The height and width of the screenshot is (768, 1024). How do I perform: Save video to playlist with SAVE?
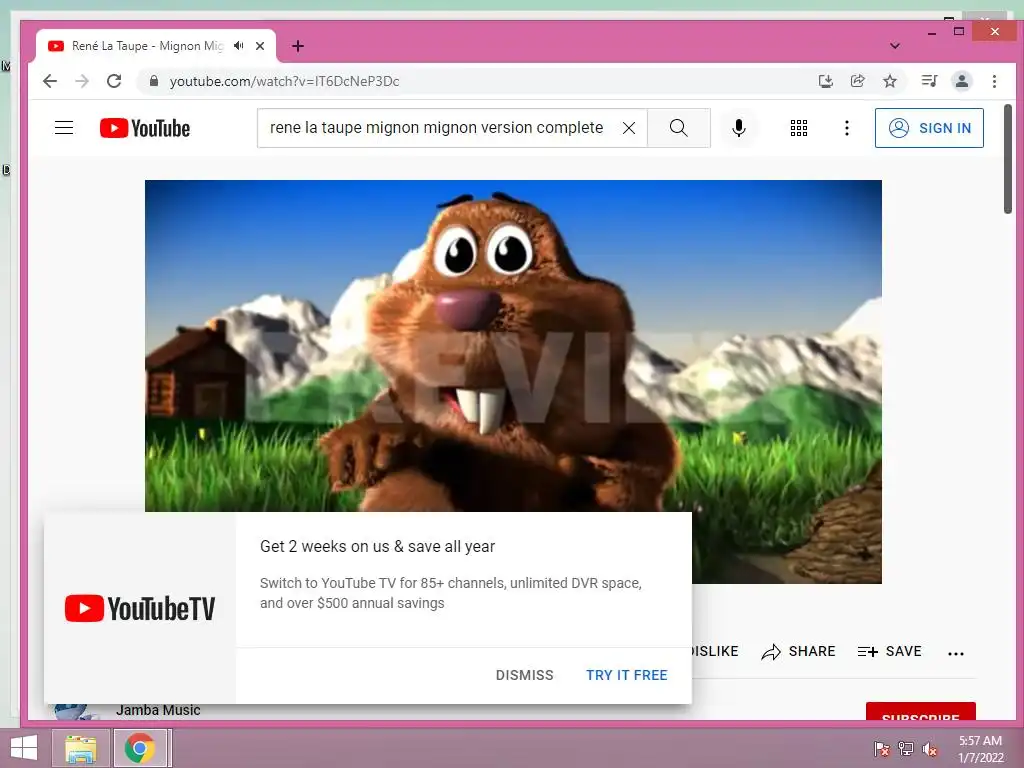(x=889, y=651)
